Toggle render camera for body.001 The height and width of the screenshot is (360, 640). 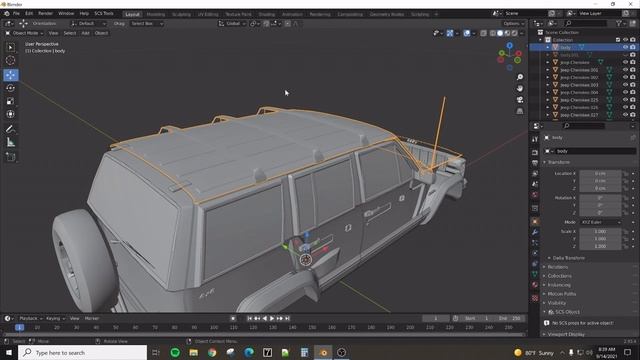tap(633, 55)
